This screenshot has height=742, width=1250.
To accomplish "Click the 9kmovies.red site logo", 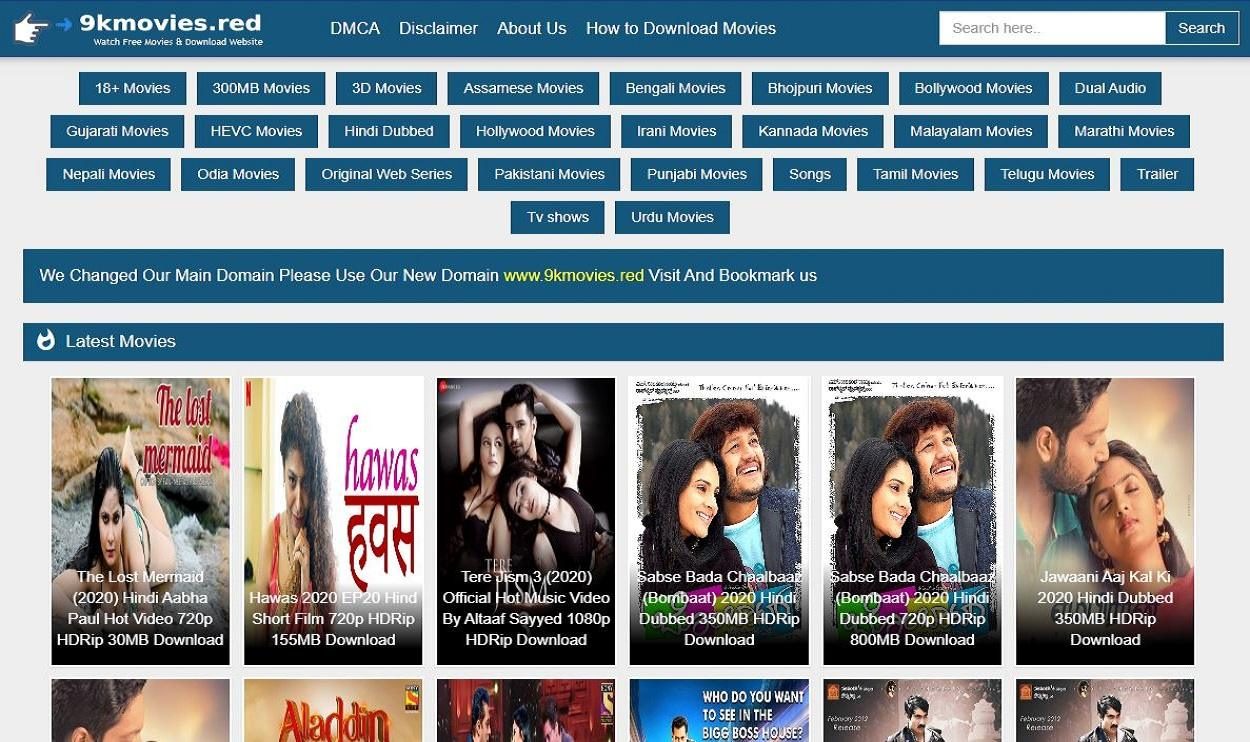I will point(139,28).
